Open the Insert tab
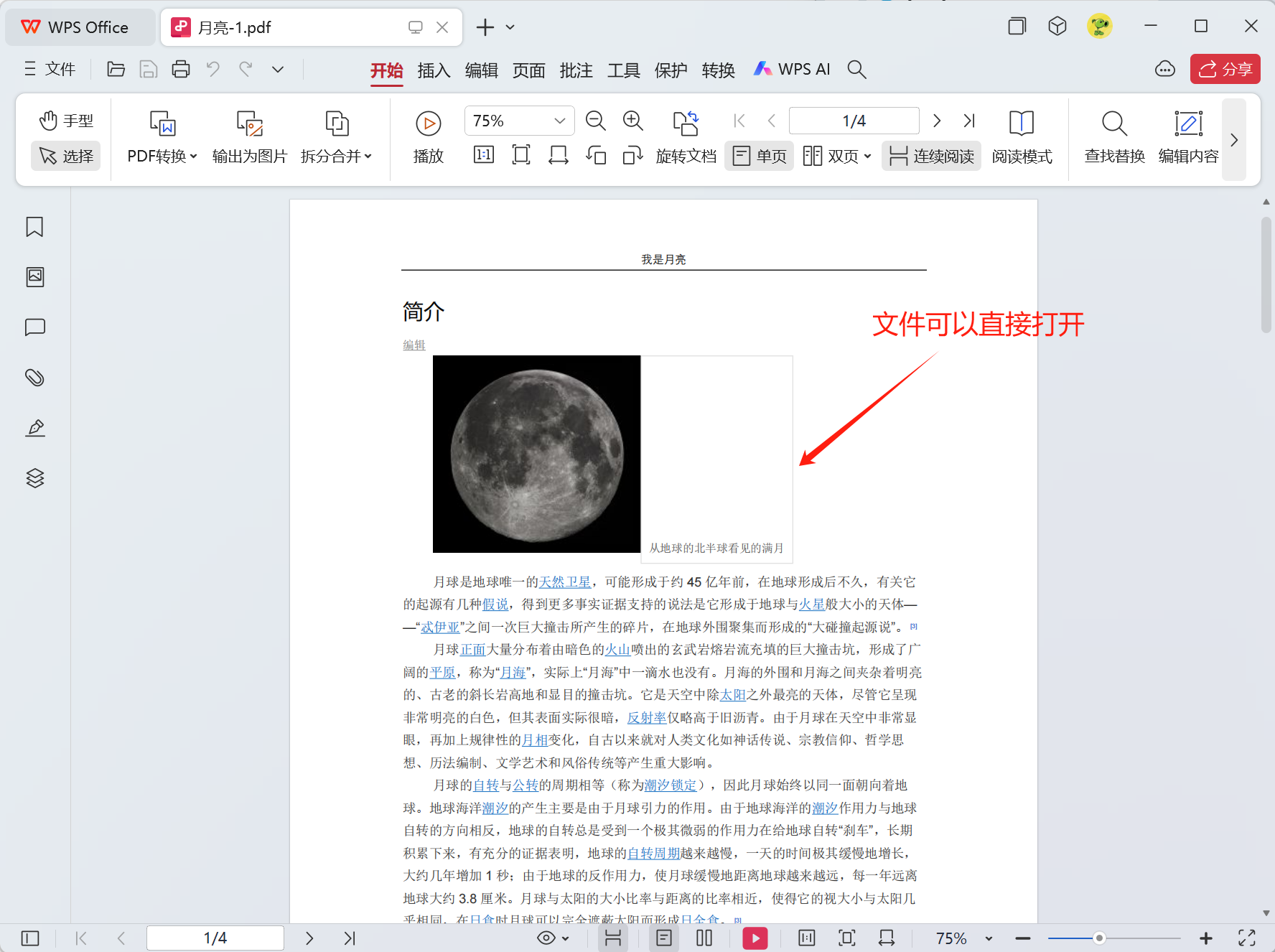Screen dimensions: 1275x952 [x=434, y=70]
